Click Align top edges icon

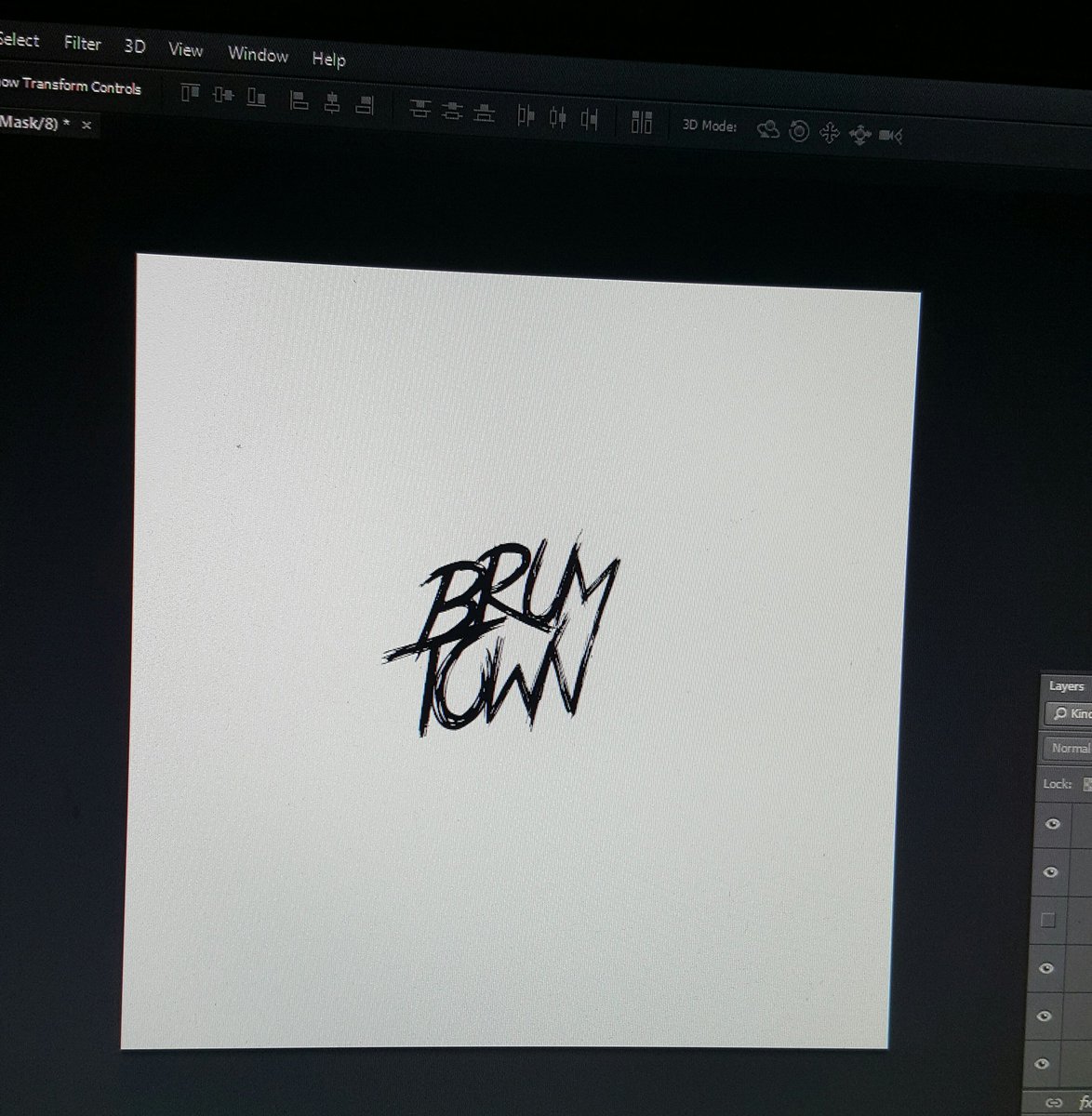tap(190, 93)
